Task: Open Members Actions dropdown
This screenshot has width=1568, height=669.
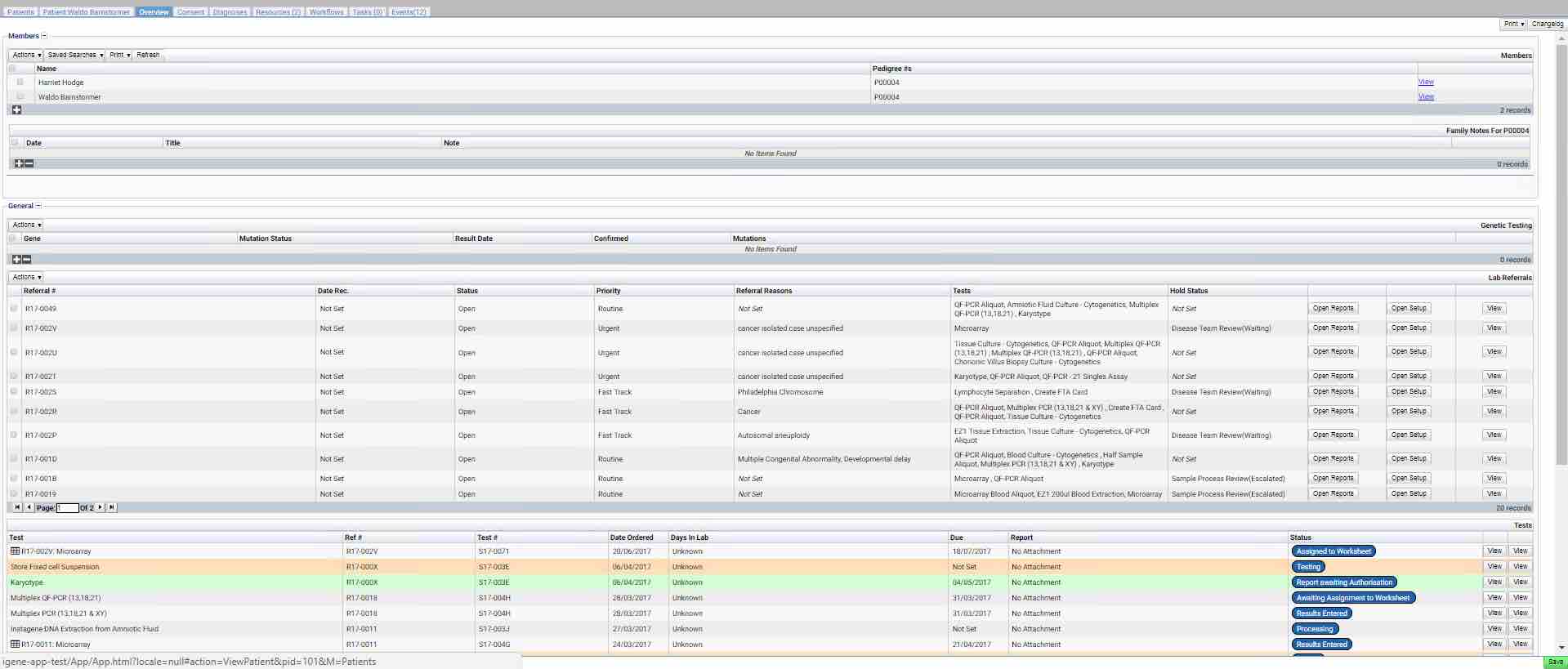Action: [x=26, y=55]
